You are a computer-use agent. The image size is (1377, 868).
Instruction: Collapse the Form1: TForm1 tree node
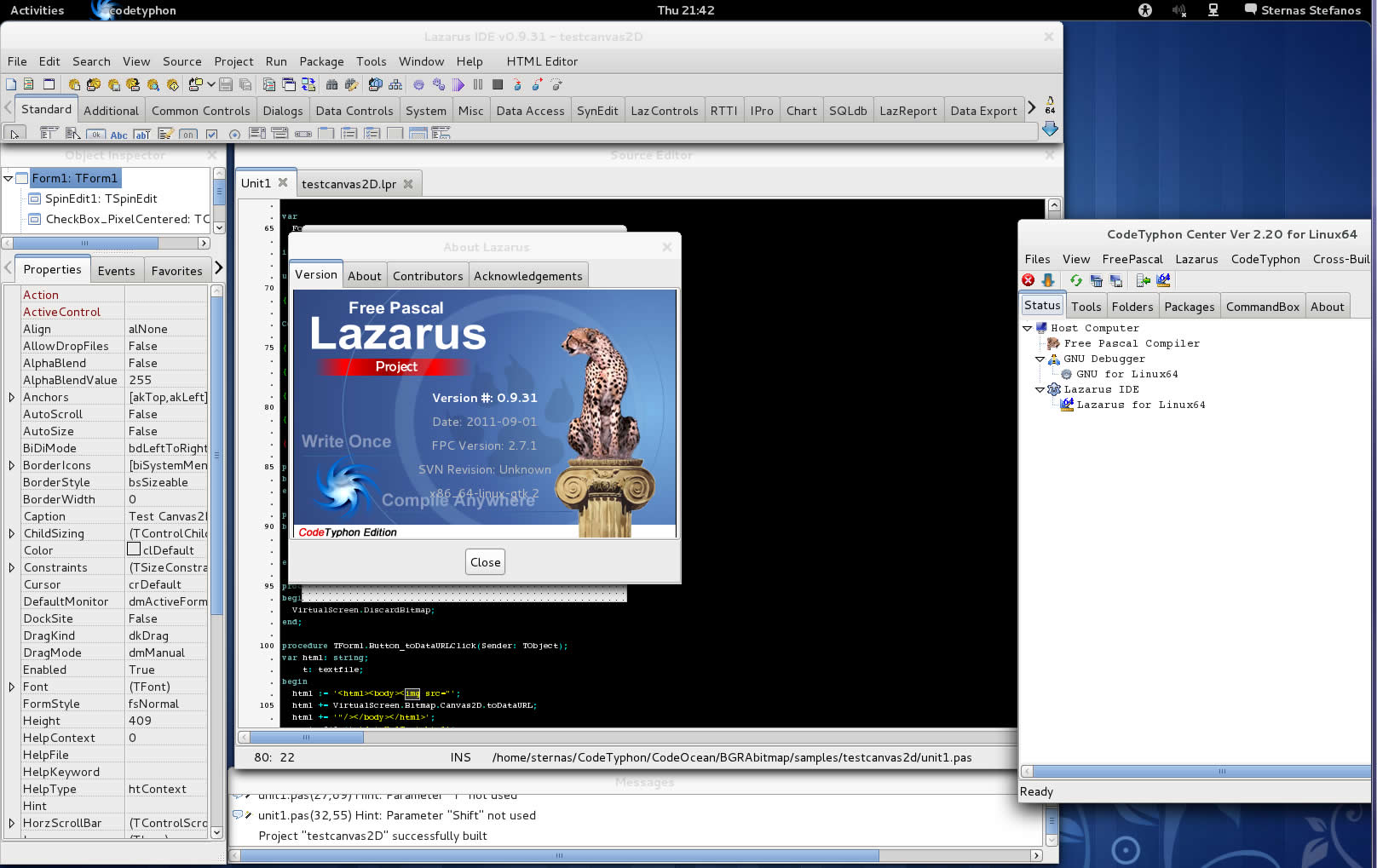[9, 178]
